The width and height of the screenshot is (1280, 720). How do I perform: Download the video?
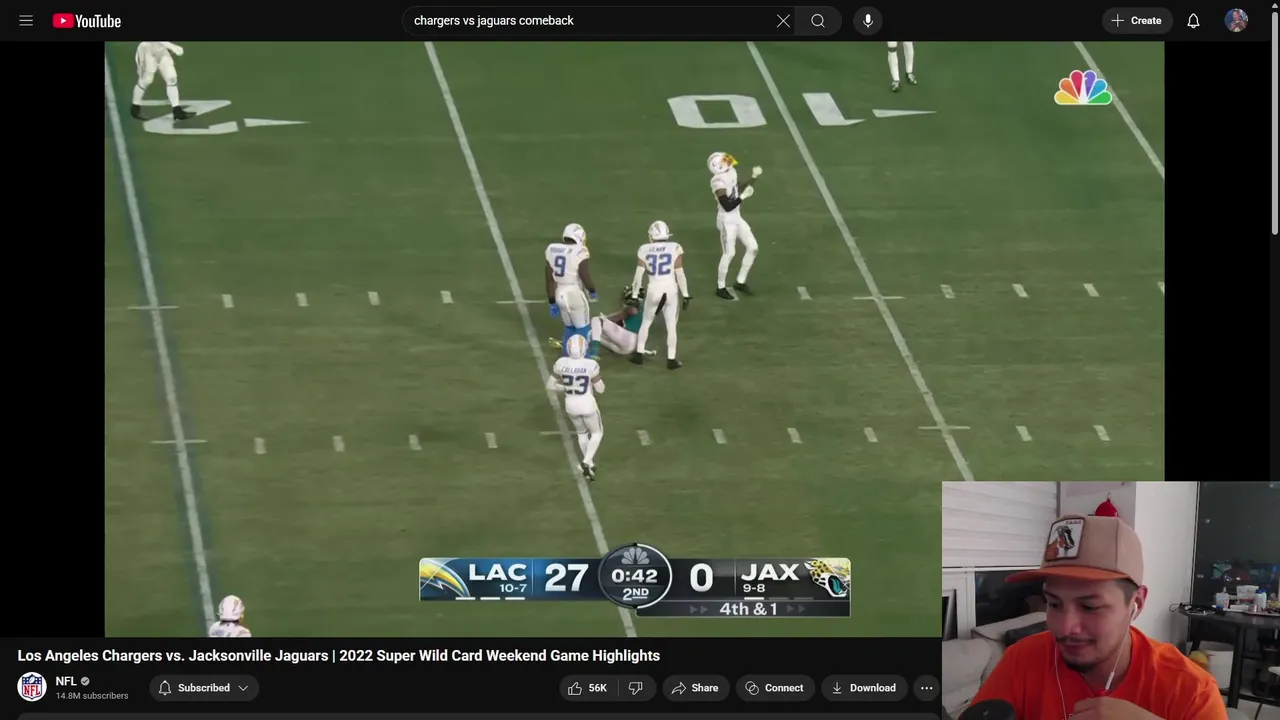tap(864, 688)
